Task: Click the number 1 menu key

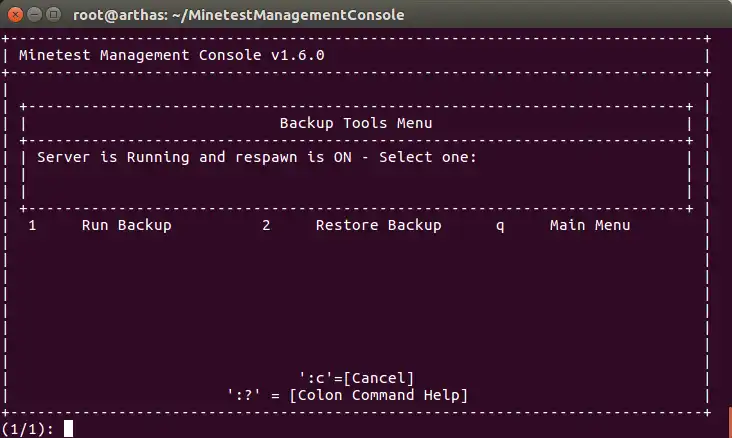Action: 32,226
